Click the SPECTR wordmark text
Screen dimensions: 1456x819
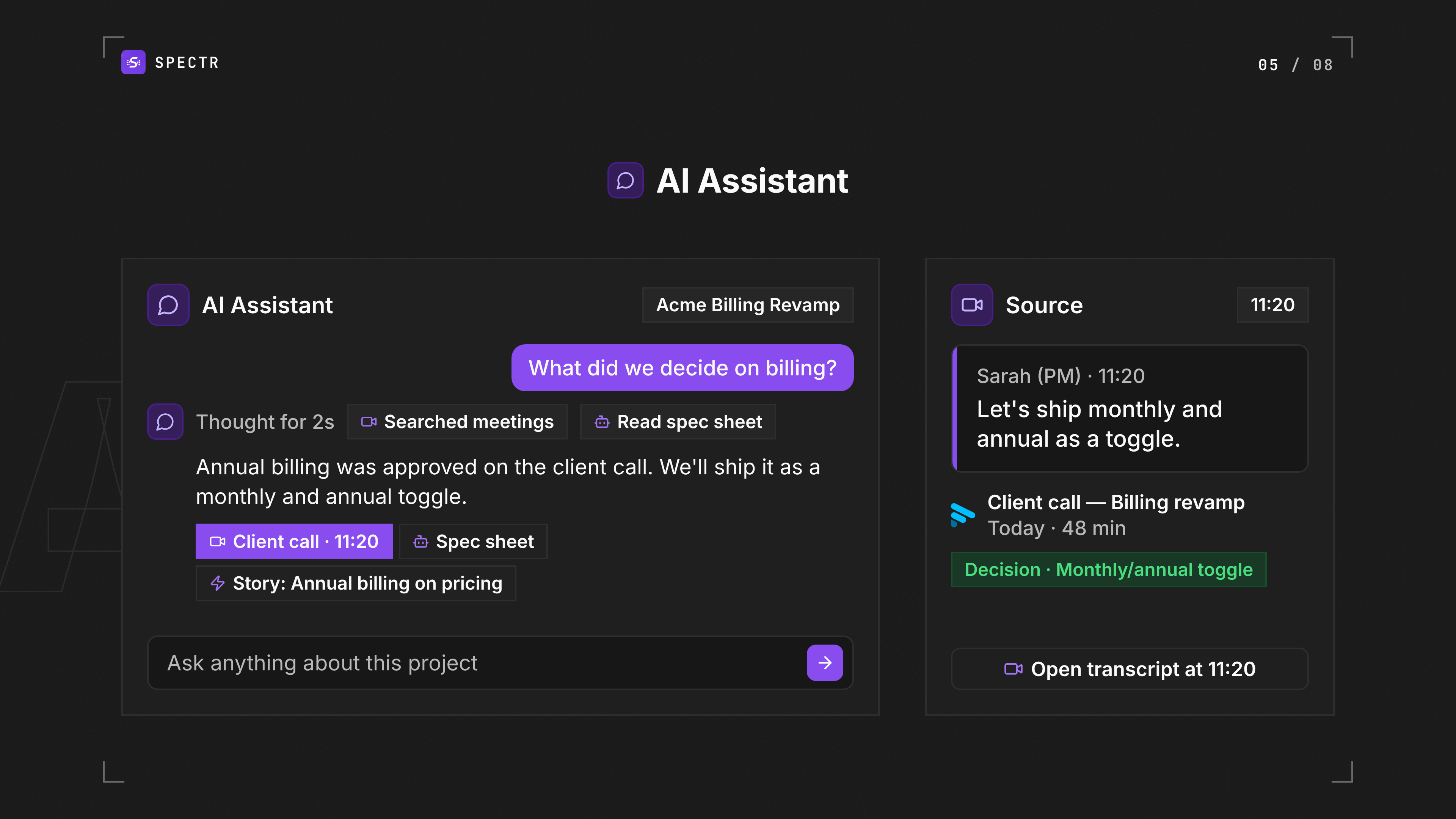pos(187,62)
